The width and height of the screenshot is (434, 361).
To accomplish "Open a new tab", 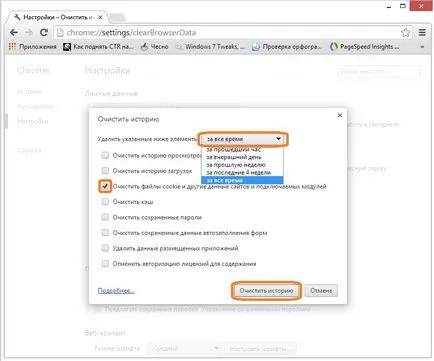I will [x=117, y=17].
